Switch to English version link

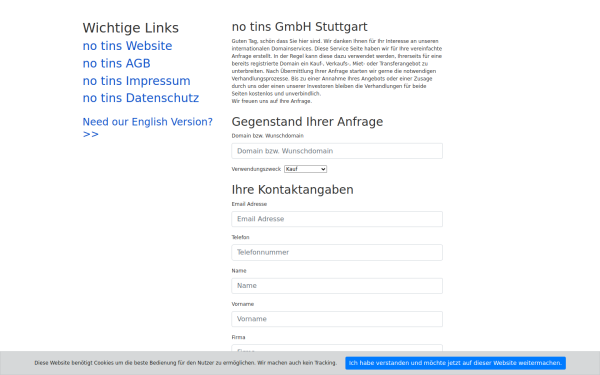[148, 128]
